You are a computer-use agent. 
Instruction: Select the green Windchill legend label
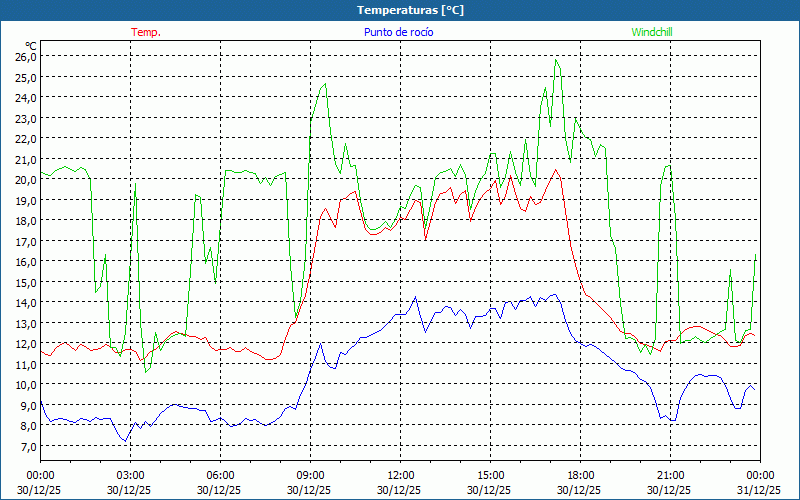[652, 32]
